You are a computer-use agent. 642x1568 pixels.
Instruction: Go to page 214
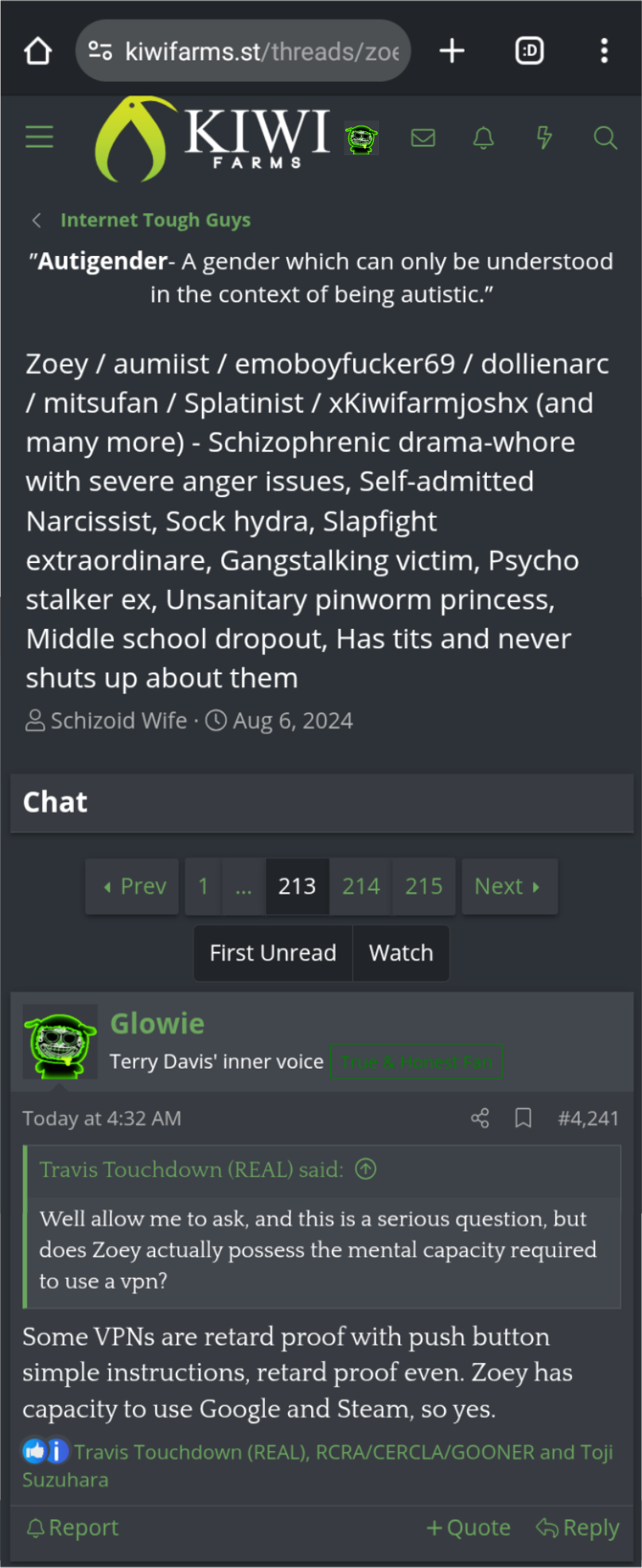click(361, 887)
